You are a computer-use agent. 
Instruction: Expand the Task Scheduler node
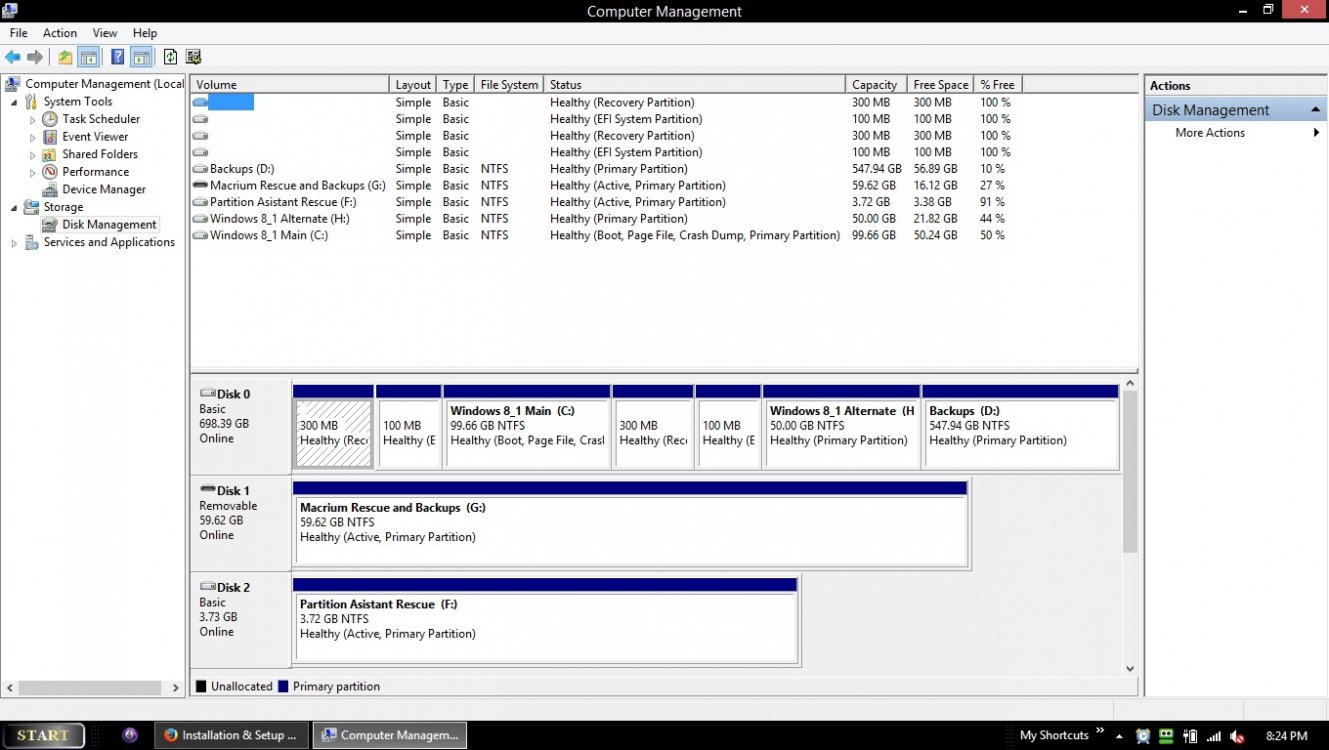pos(32,120)
